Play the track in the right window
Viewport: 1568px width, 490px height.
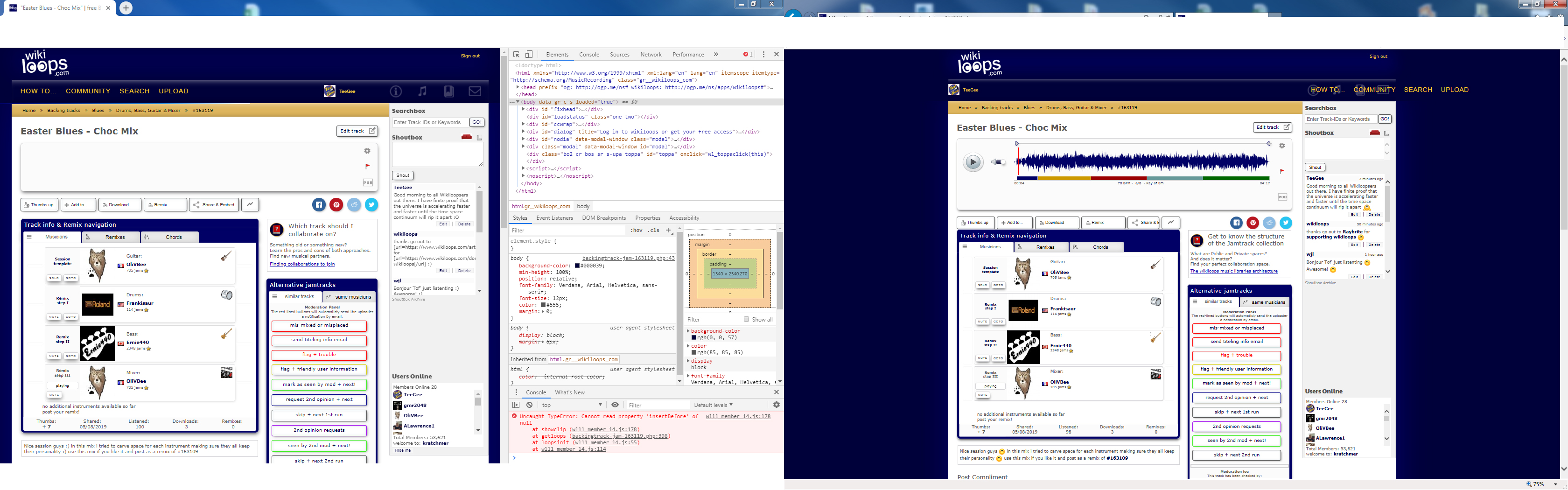[973, 162]
